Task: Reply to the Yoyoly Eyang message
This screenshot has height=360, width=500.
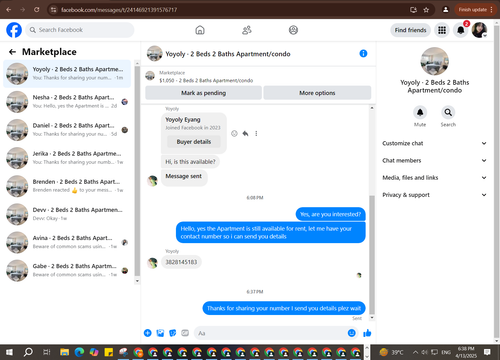Action: tap(245, 133)
